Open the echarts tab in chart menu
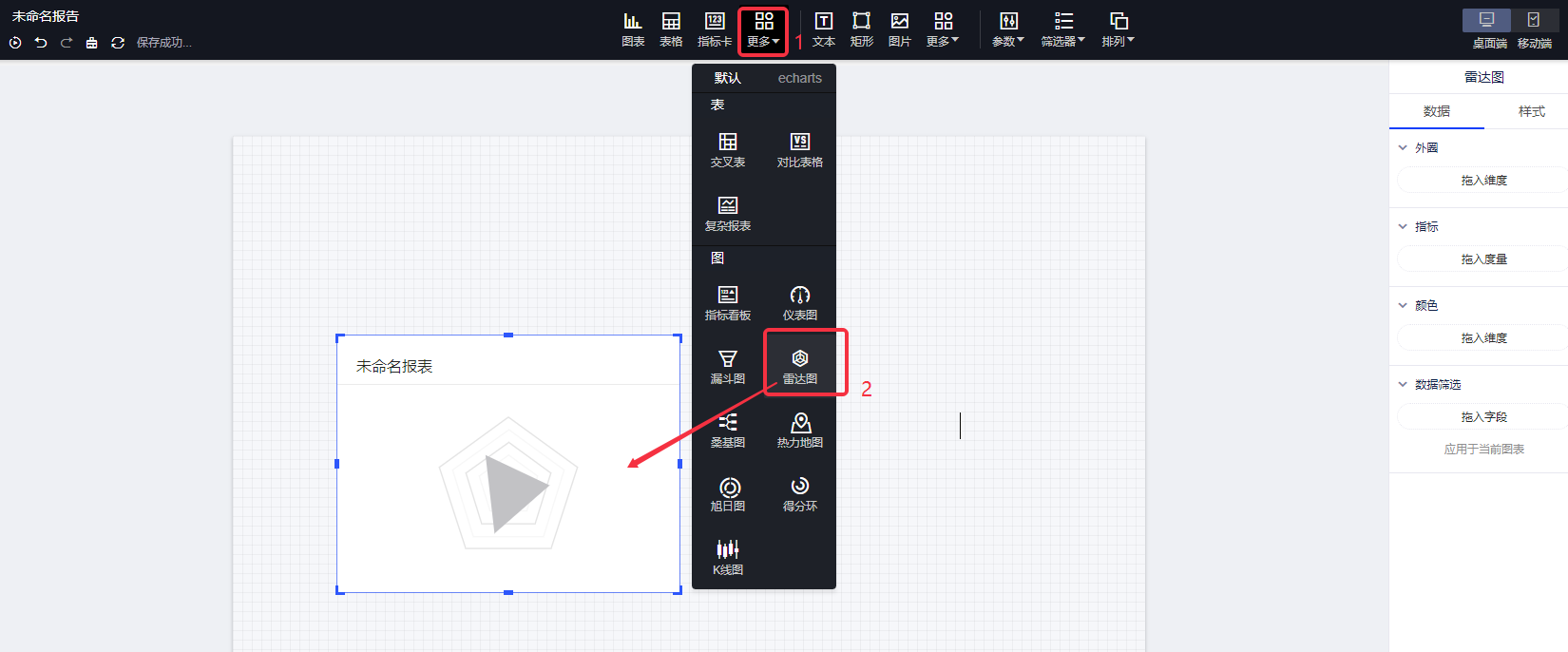 pos(799,78)
